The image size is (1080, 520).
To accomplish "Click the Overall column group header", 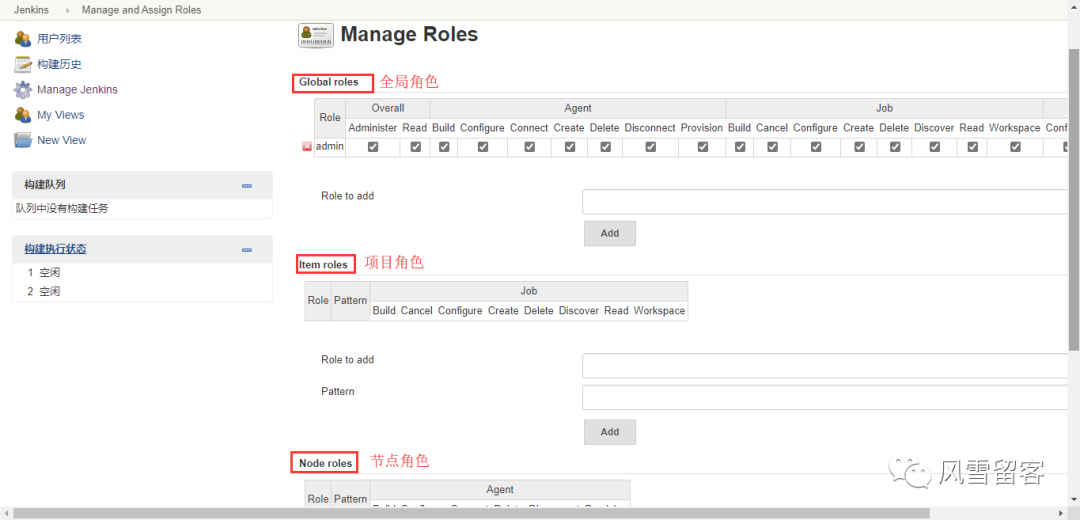I will [388, 108].
